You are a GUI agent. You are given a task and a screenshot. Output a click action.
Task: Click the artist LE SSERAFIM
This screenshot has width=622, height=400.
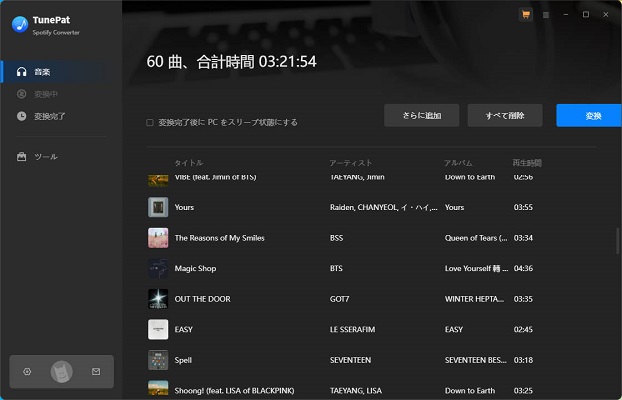pyautogui.click(x=352, y=329)
